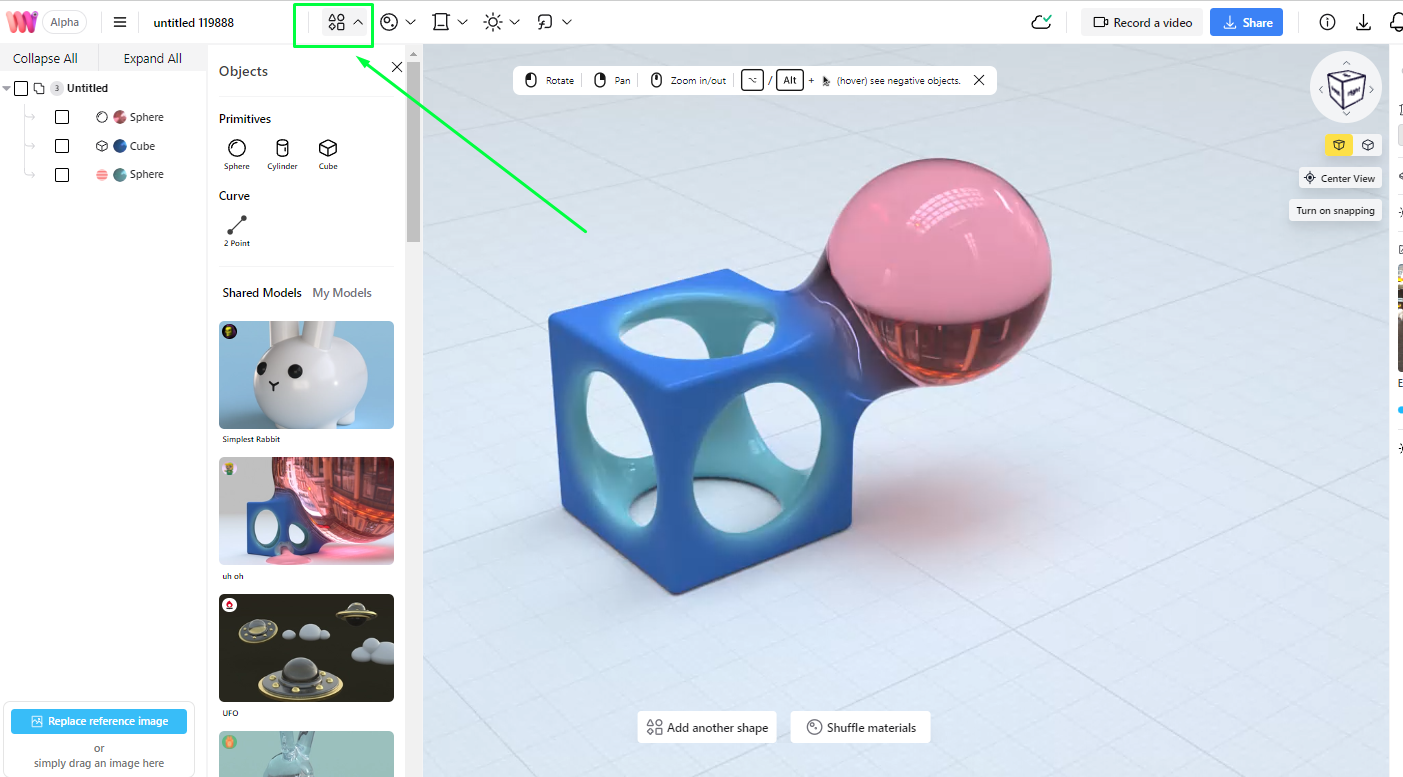This screenshot has width=1403, height=777.
Task: Dismiss the mouse controls hint bar
Action: [x=979, y=80]
